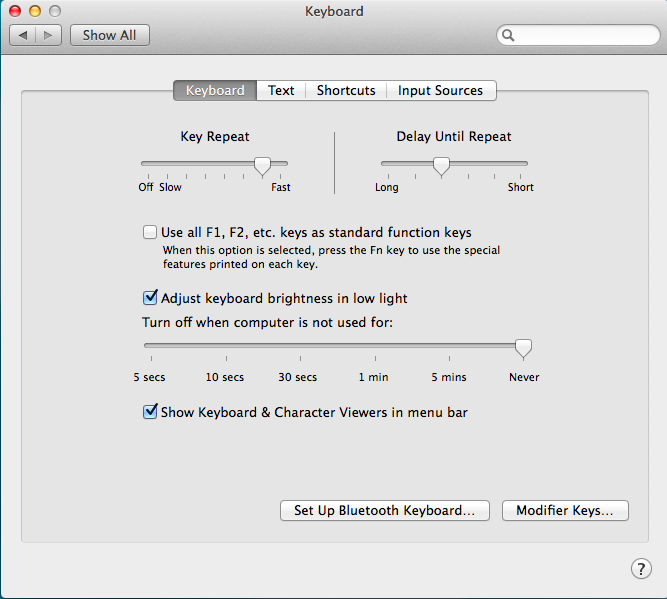
Task: Click the back navigation arrow
Action: point(23,35)
